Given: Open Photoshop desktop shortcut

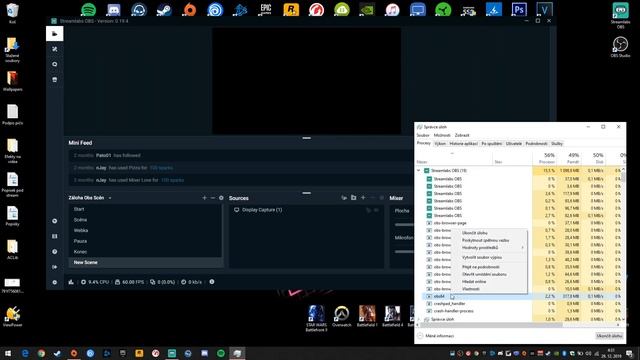Looking at the screenshot, I should [x=519, y=9].
